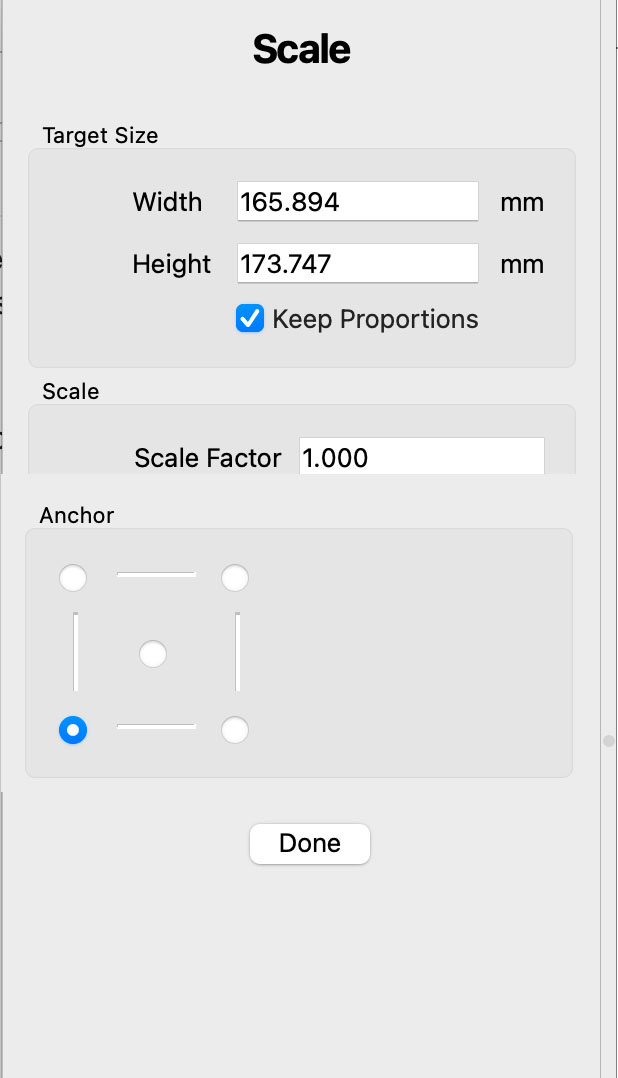Image resolution: width=618 pixels, height=1078 pixels.
Task: Click the mm unit next to Width
Action: pyautogui.click(x=522, y=203)
